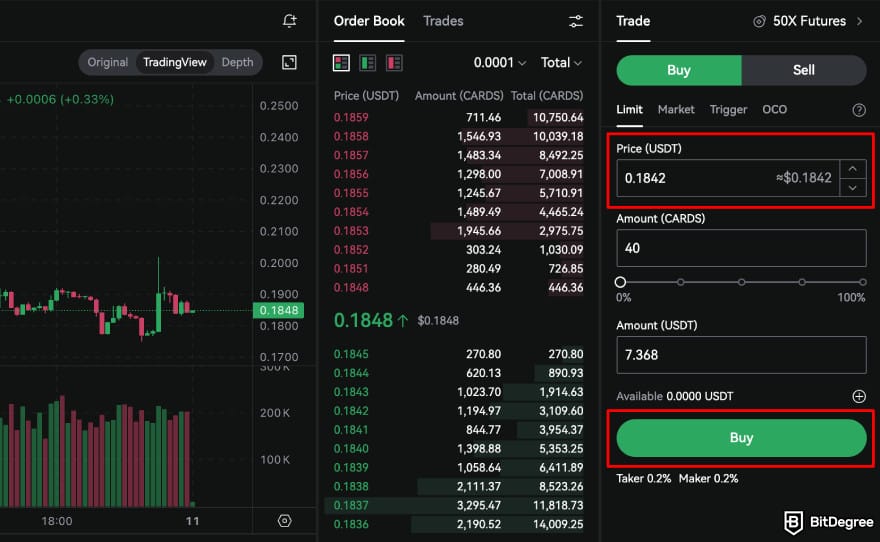Select the 0.1857 ask price

click(x=351, y=155)
